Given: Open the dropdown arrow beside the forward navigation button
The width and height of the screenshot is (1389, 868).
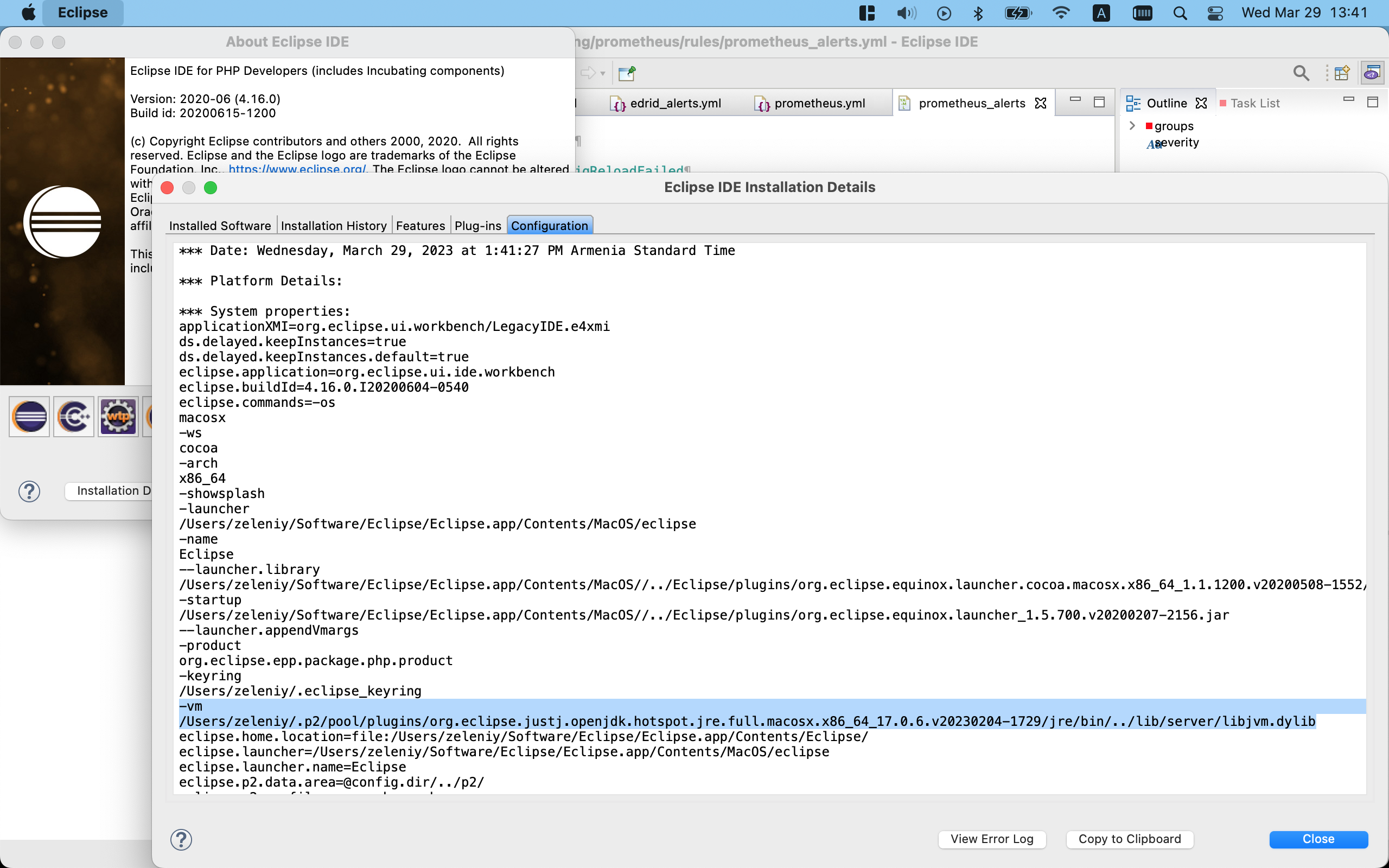Looking at the screenshot, I should [602, 73].
